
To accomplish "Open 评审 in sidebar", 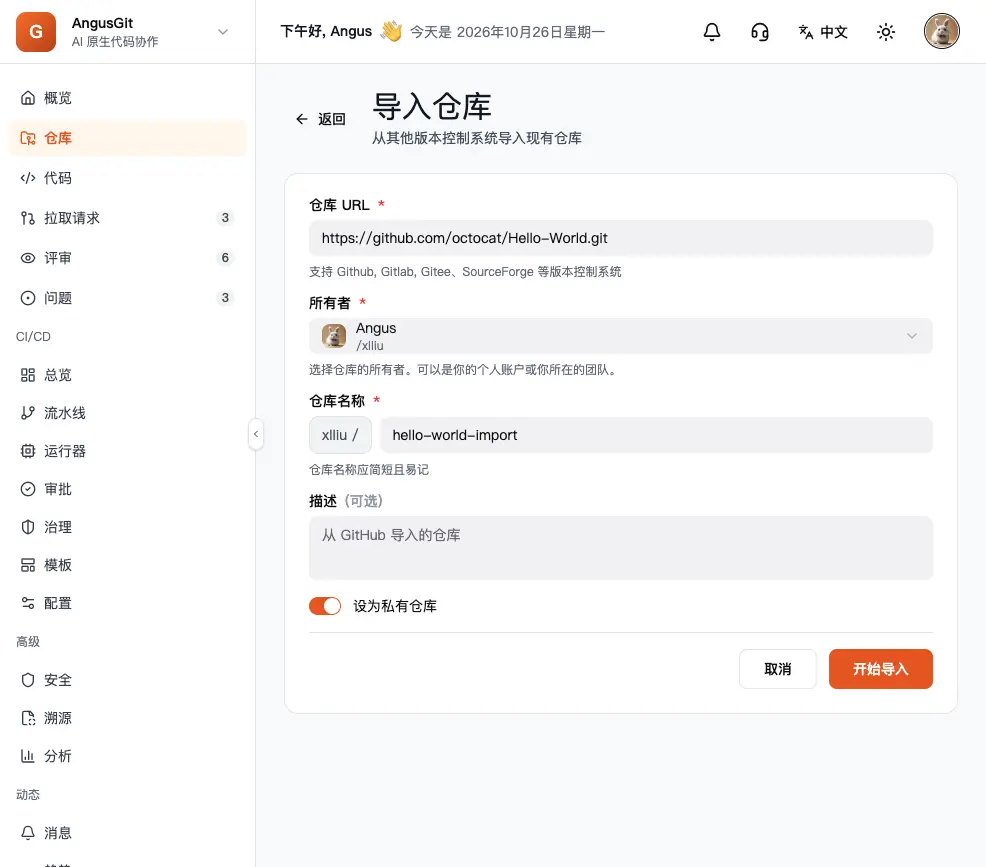I will click(128, 258).
